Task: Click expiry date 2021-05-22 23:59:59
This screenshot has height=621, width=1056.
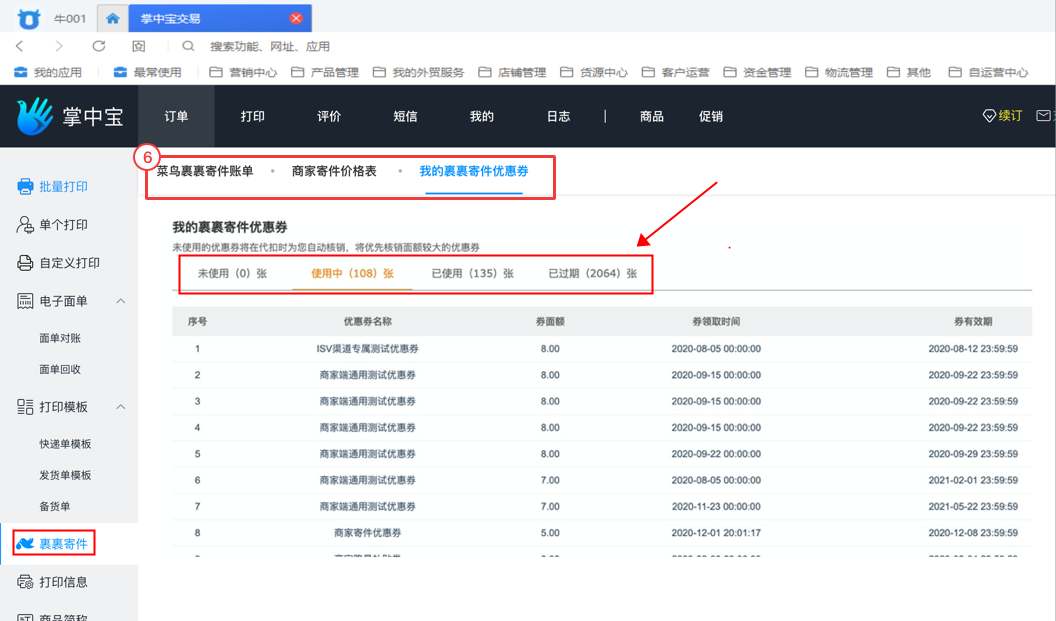Action: (973, 506)
